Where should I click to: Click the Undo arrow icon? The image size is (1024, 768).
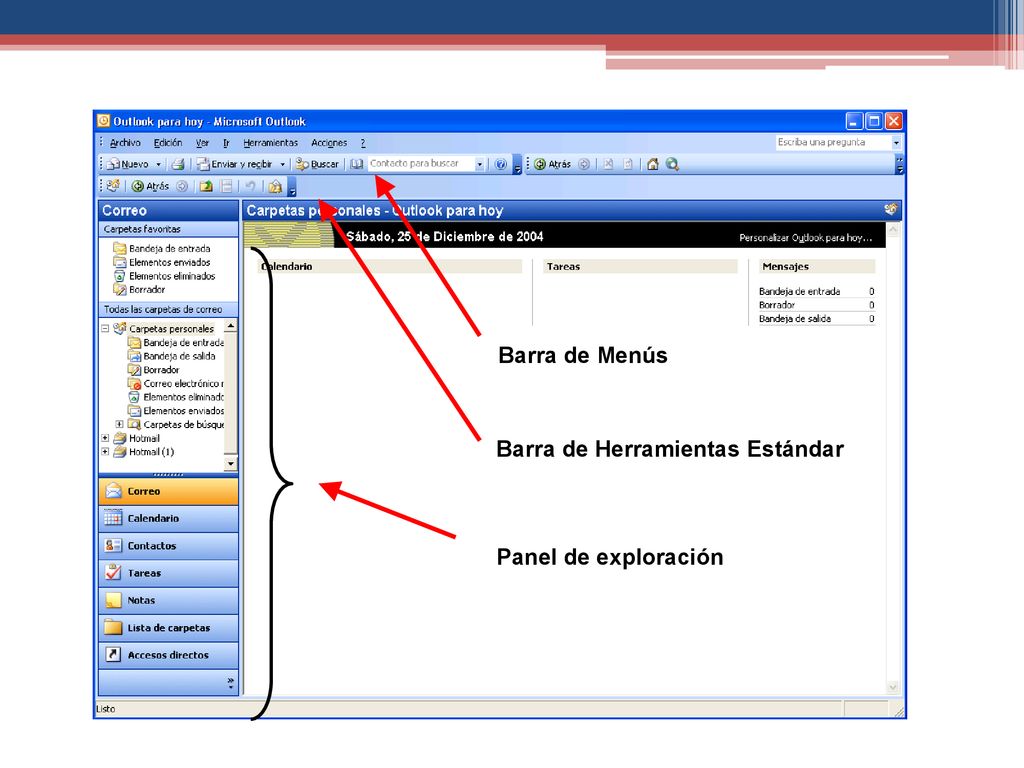pos(249,186)
